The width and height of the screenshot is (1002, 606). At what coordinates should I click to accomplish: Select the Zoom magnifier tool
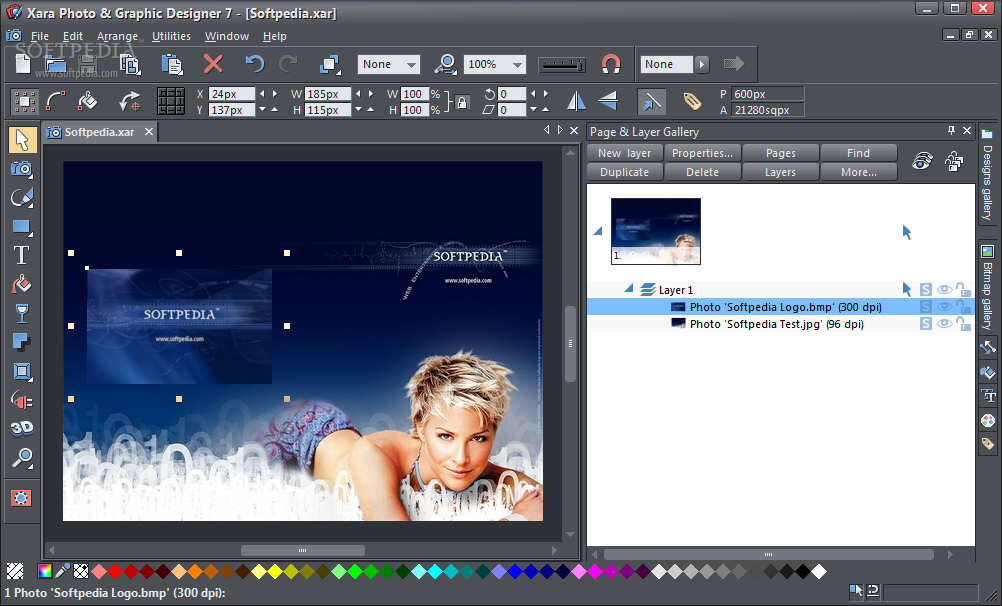[22, 457]
